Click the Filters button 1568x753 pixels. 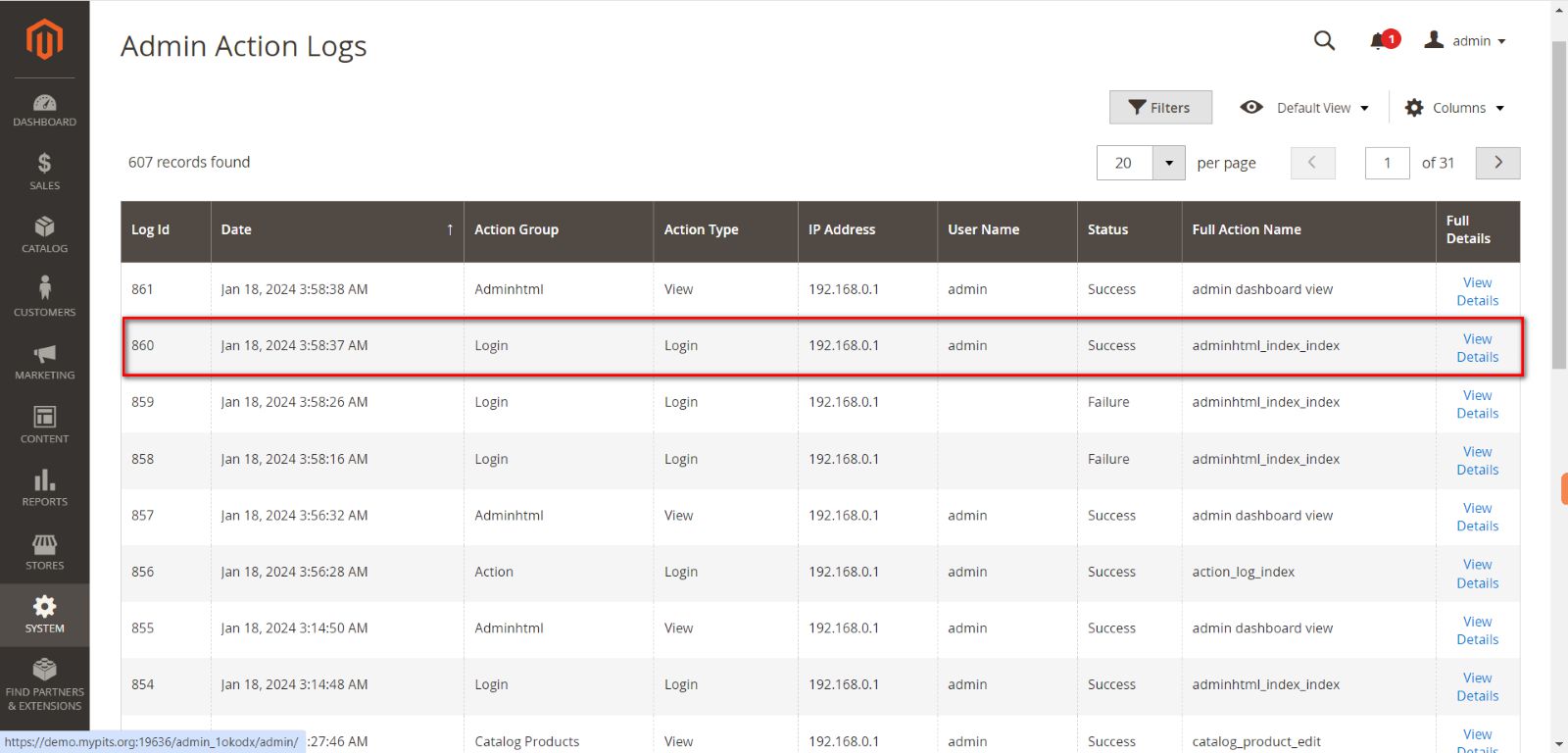click(x=1160, y=108)
